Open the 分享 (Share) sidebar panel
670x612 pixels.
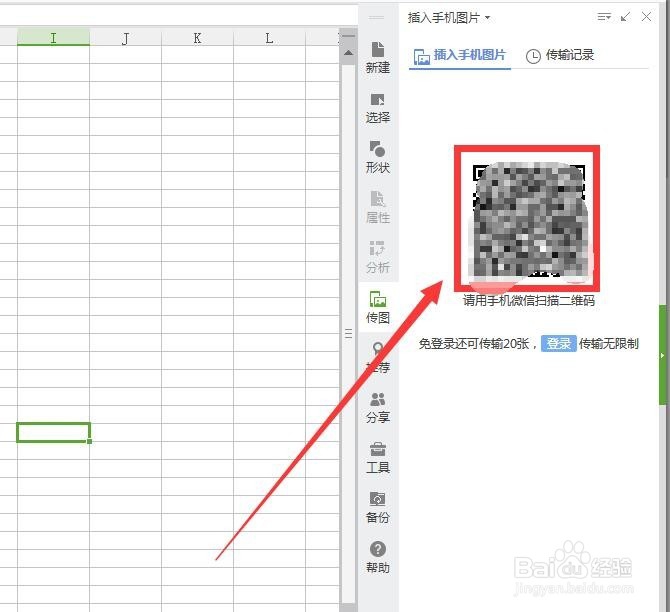click(x=378, y=408)
